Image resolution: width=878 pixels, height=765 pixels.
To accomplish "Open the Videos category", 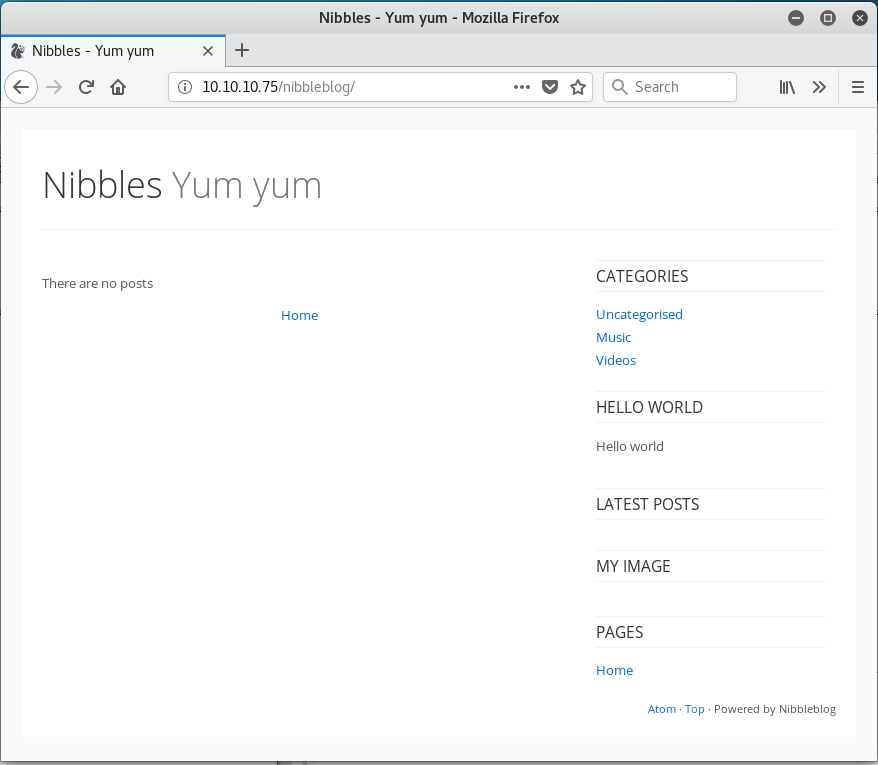I will [x=615, y=360].
